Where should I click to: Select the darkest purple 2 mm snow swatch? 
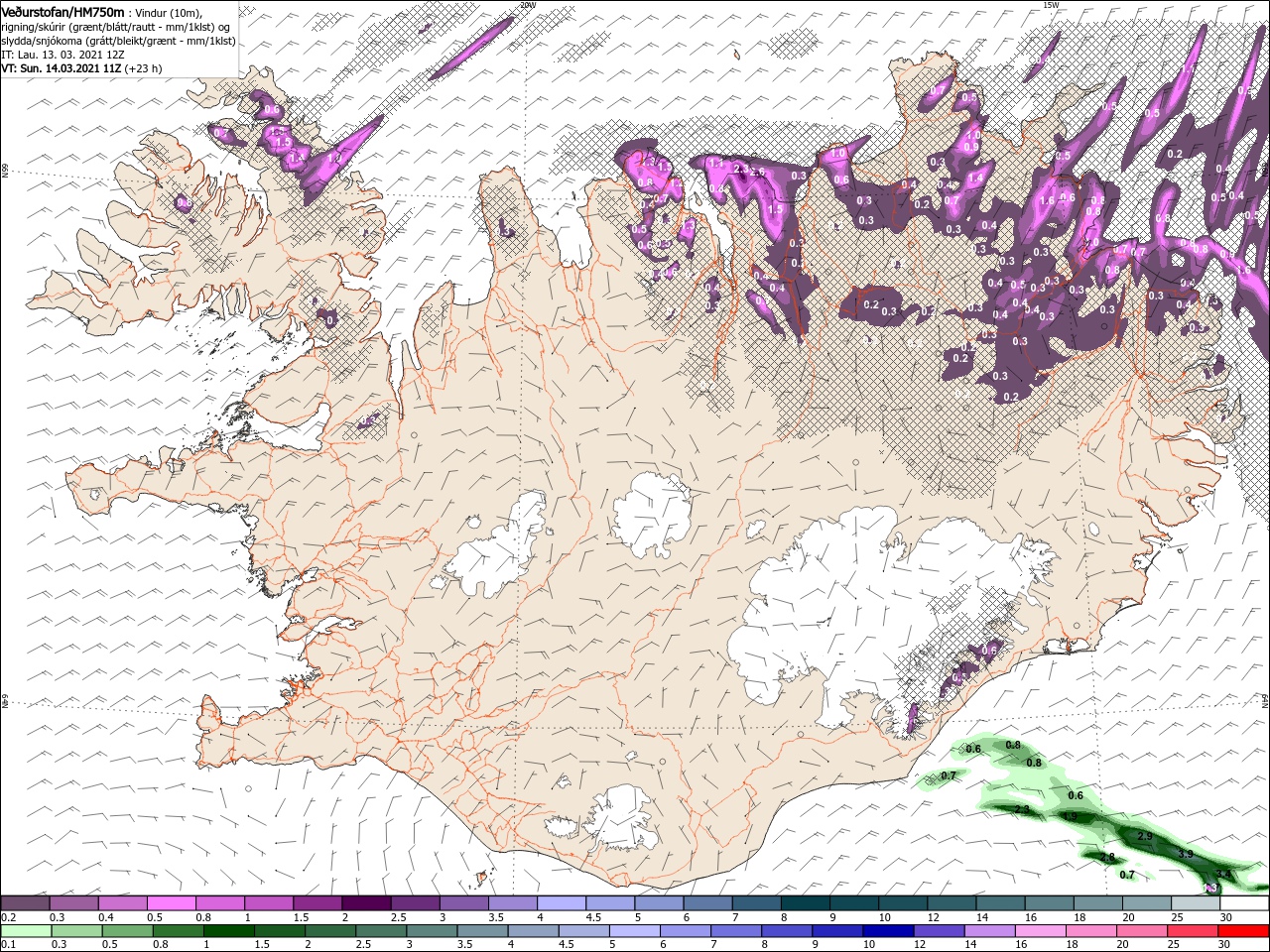pos(366,903)
